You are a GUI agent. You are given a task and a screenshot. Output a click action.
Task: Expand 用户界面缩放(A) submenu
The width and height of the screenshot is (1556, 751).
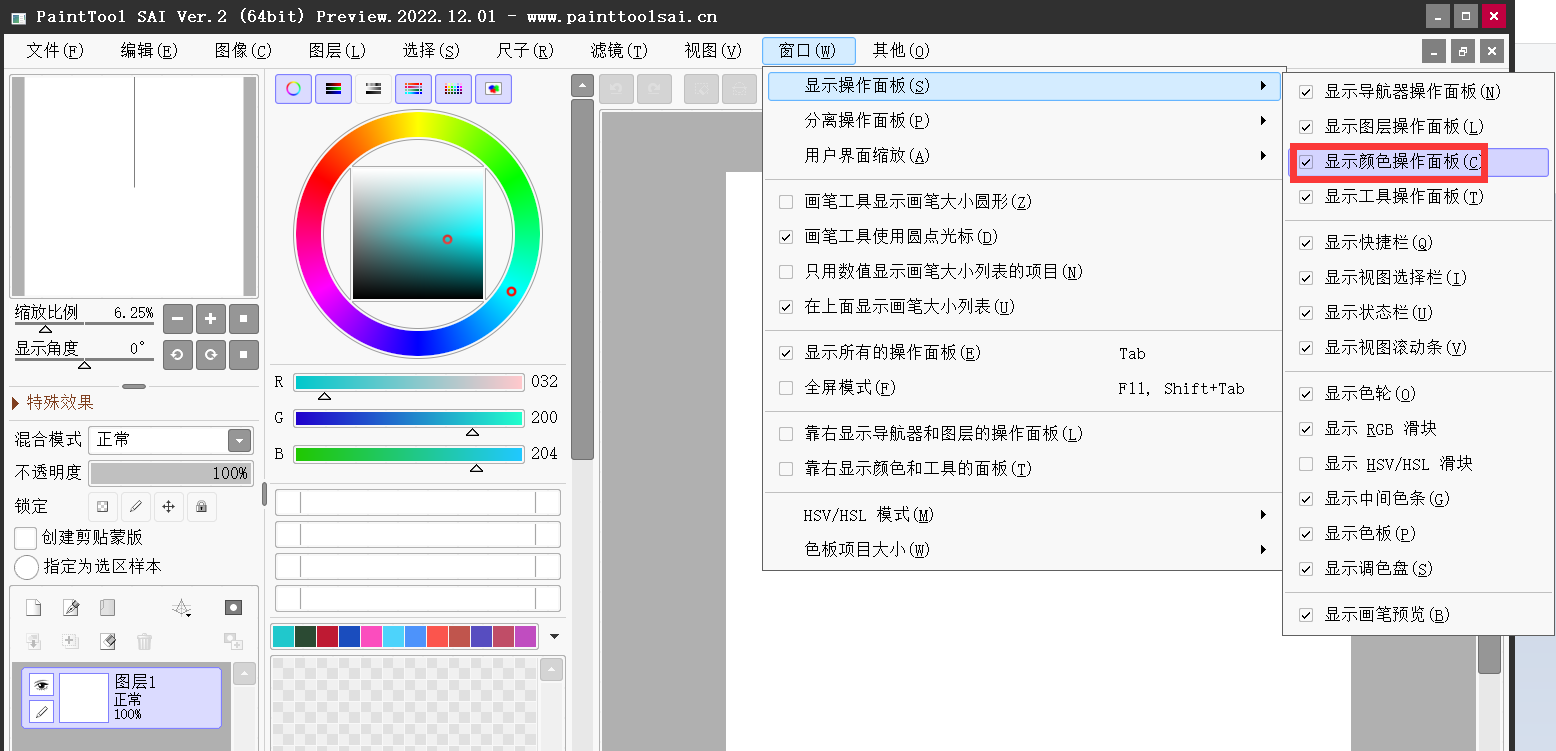click(x=1023, y=156)
